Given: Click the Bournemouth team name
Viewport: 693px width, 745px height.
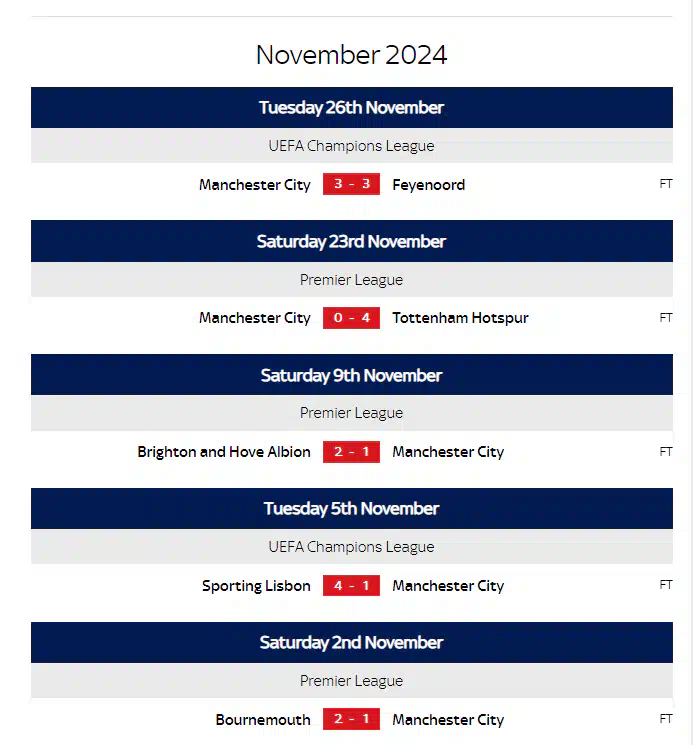Looking at the screenshot, I should (x=263, y=720).
